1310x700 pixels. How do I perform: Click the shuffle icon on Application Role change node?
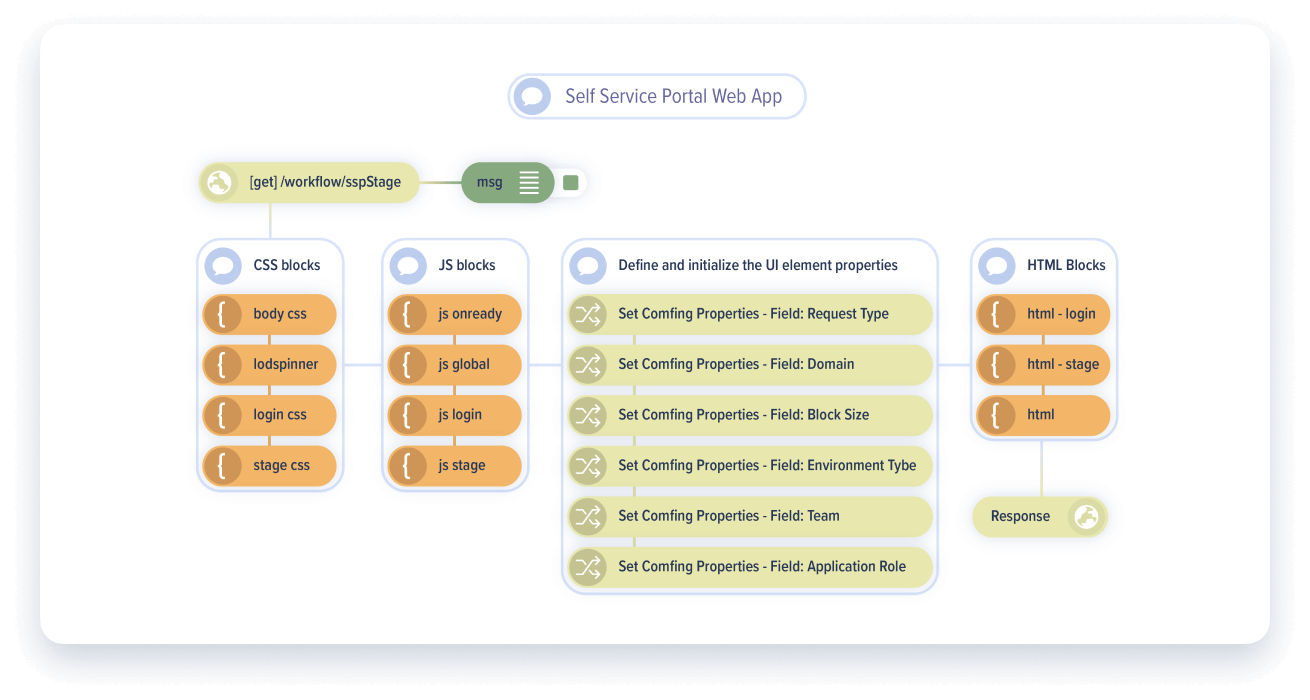tap(588, 566)
